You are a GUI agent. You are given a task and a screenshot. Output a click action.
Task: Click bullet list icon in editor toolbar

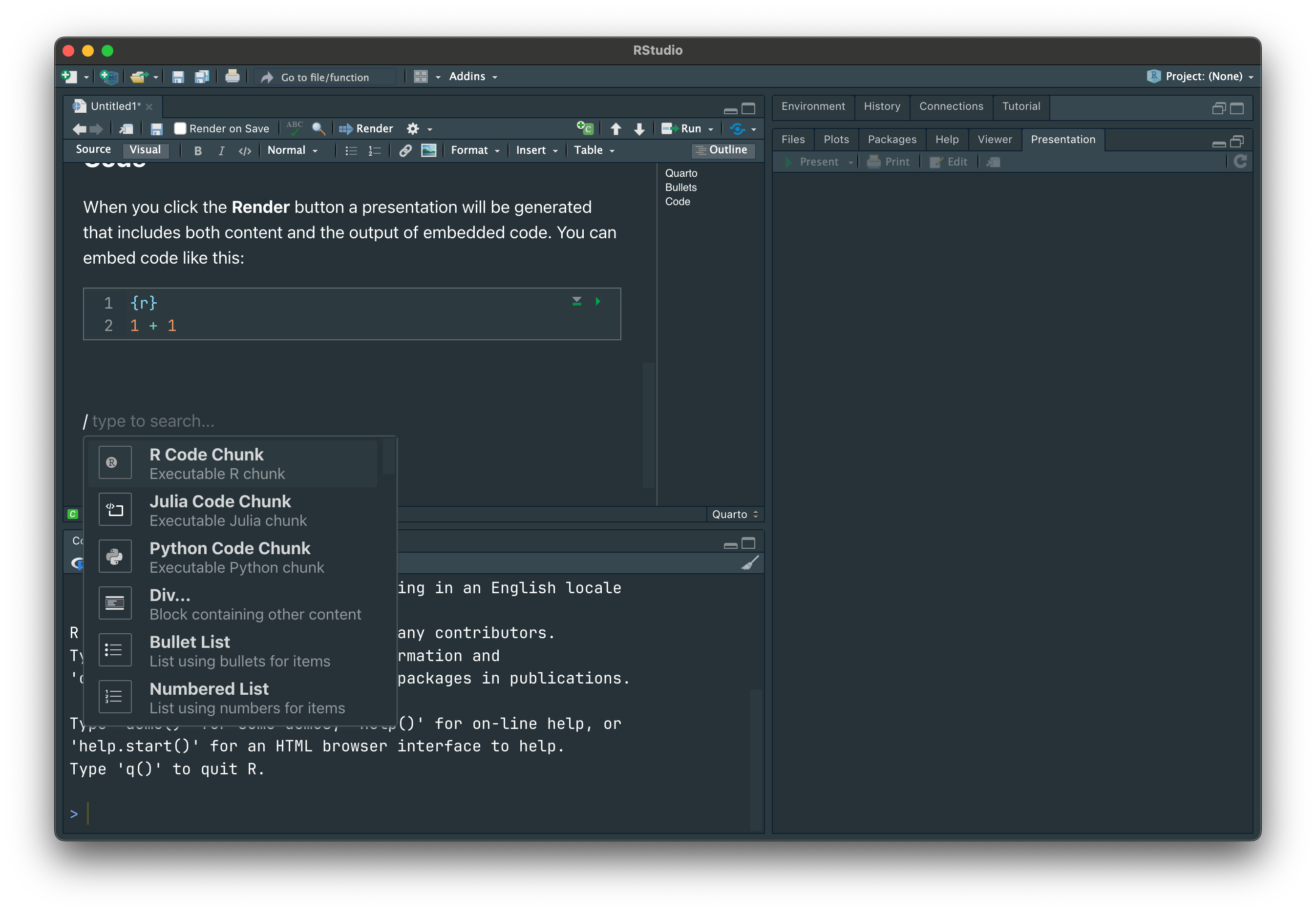point(351,150)
